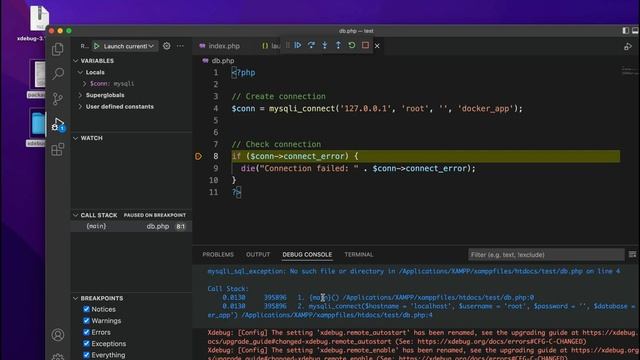Click run/debug icon at top right

point(628,47)
